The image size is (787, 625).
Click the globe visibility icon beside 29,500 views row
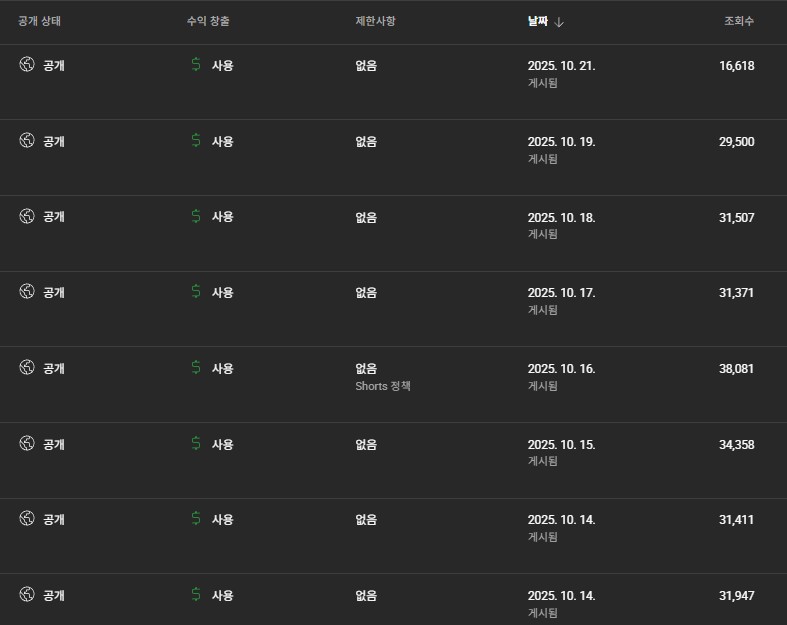click(x=27, y=141)
